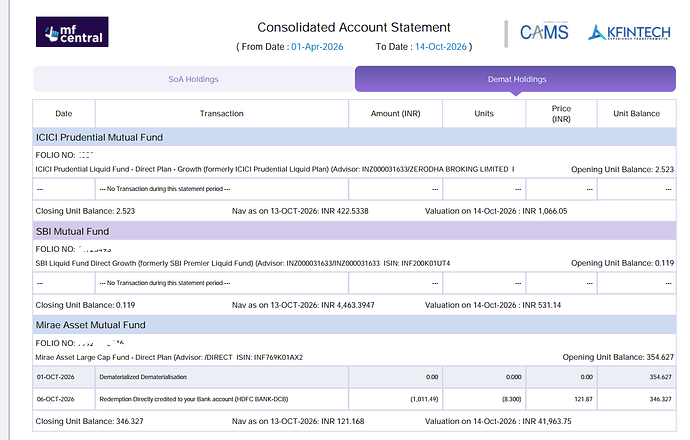This screenshot has height=440, width=690.
Task: Click the Transaction column header
Action: 221,114
